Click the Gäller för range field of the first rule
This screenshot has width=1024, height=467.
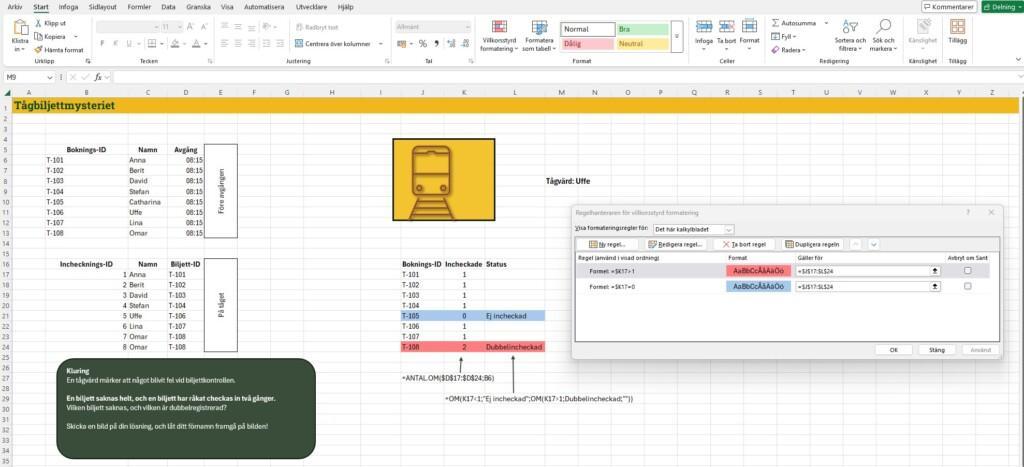click(864, 270)
